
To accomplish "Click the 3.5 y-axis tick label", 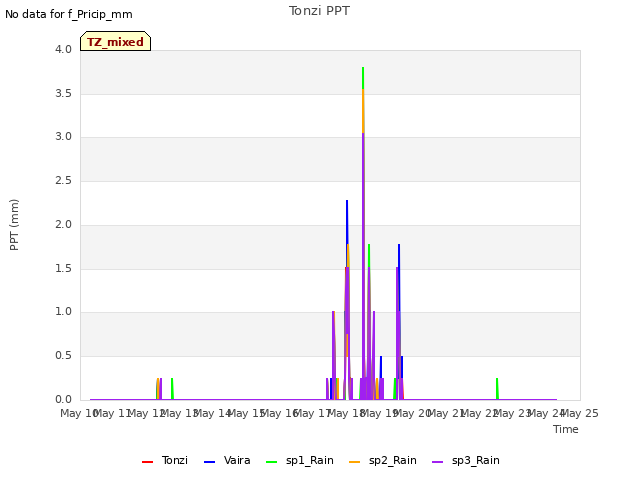I will tap(63, 93).
